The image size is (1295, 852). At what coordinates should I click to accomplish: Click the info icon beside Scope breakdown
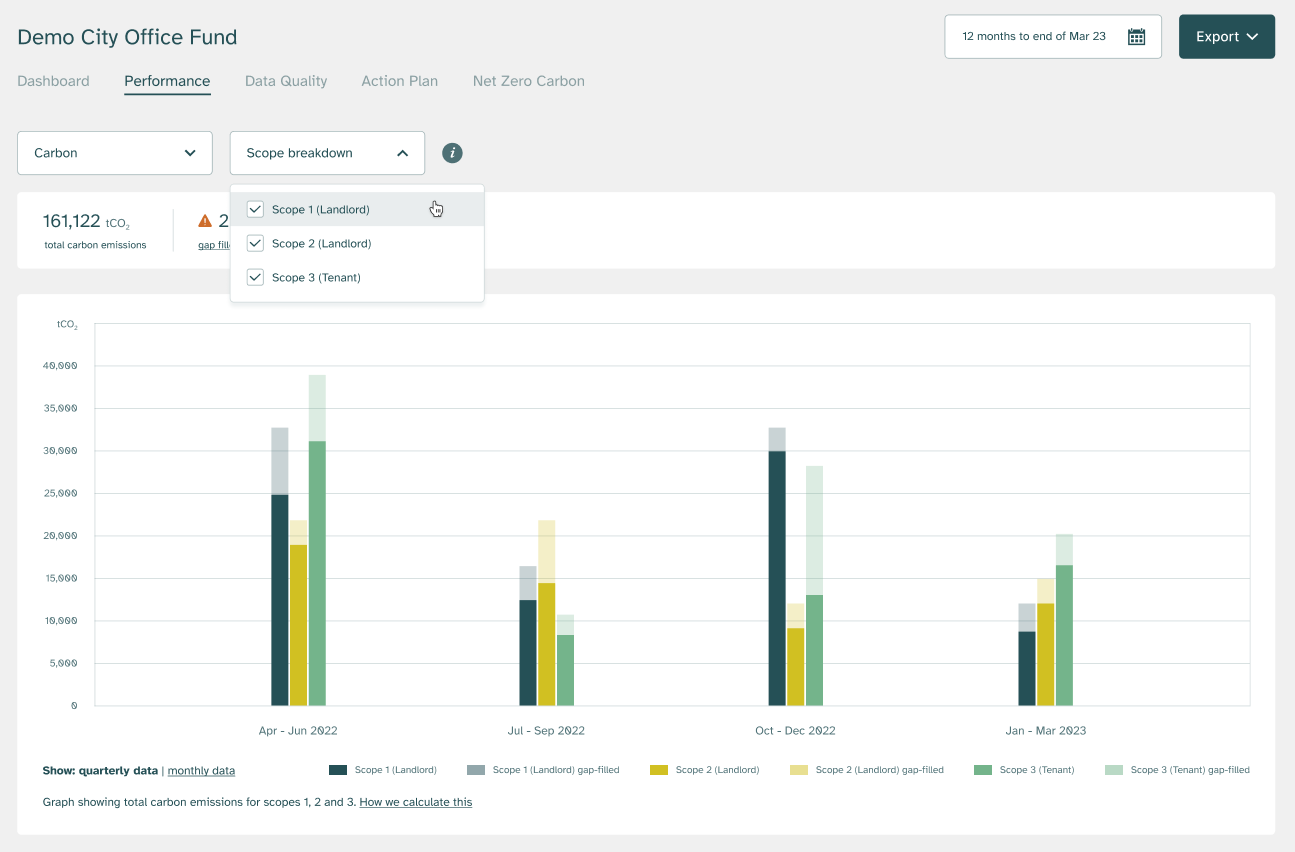452,153
